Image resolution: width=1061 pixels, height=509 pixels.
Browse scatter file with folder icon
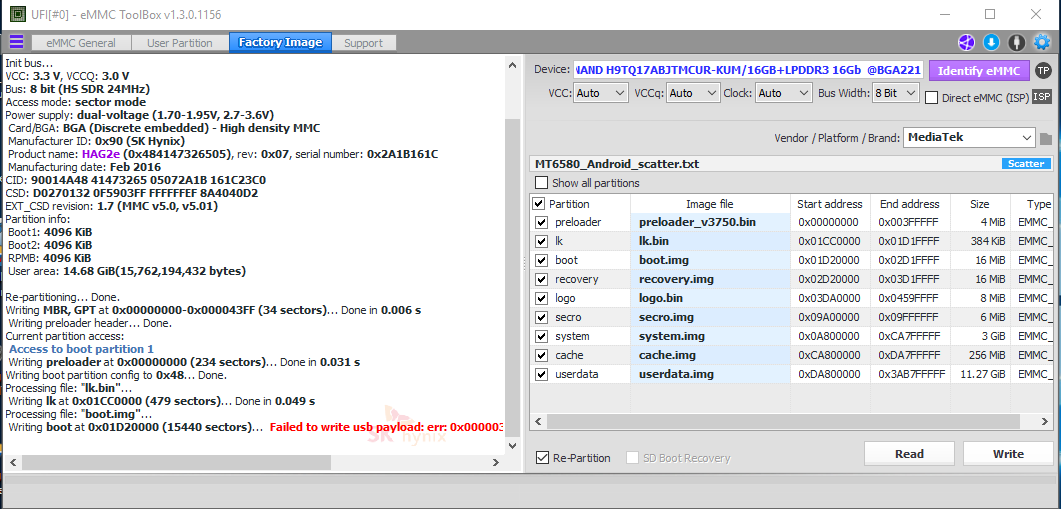point(1046,139)
